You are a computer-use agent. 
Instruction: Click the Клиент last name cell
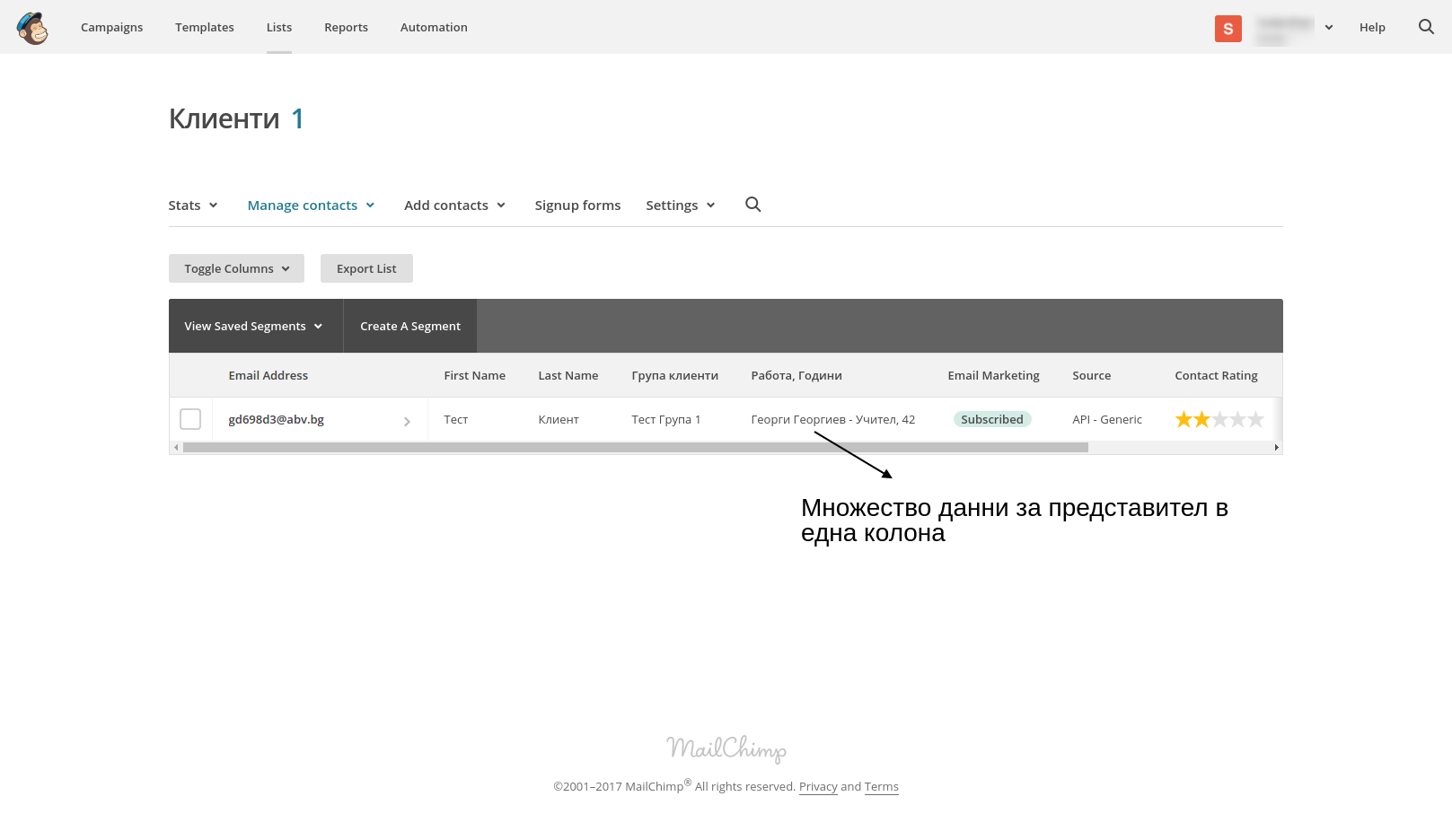(x=559, y=419)
